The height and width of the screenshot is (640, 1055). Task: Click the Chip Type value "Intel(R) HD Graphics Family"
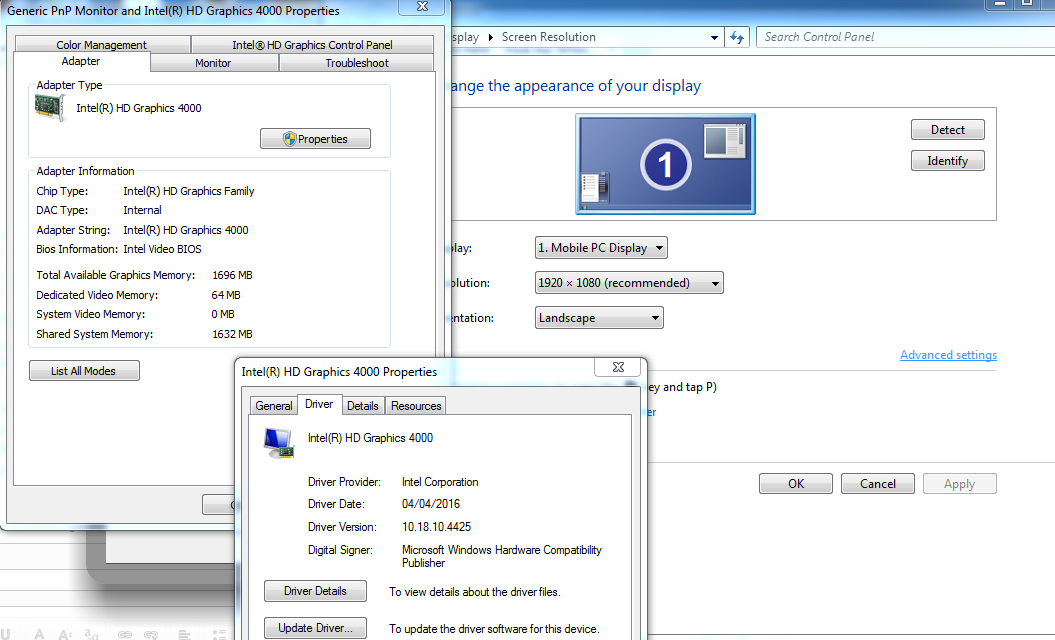pos(189,191)
